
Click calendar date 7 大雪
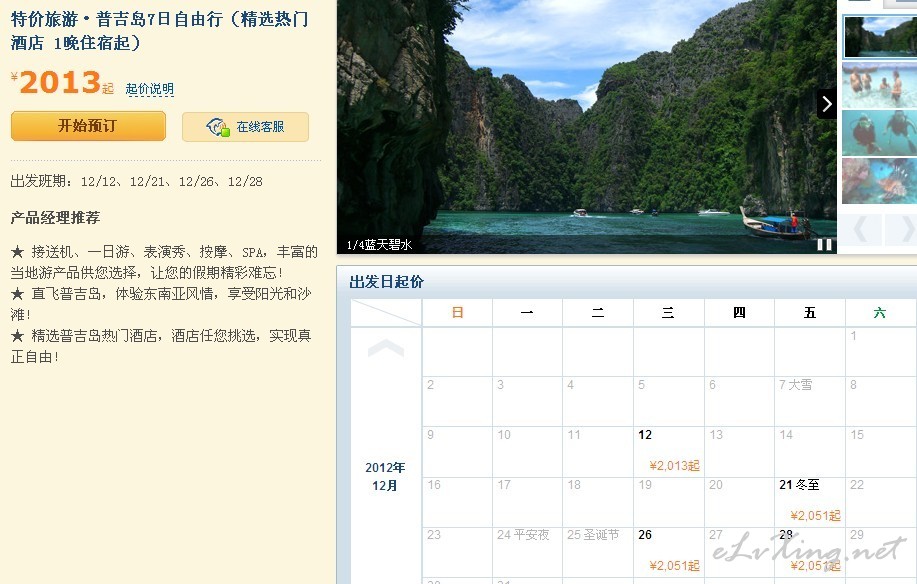point(795,385)
